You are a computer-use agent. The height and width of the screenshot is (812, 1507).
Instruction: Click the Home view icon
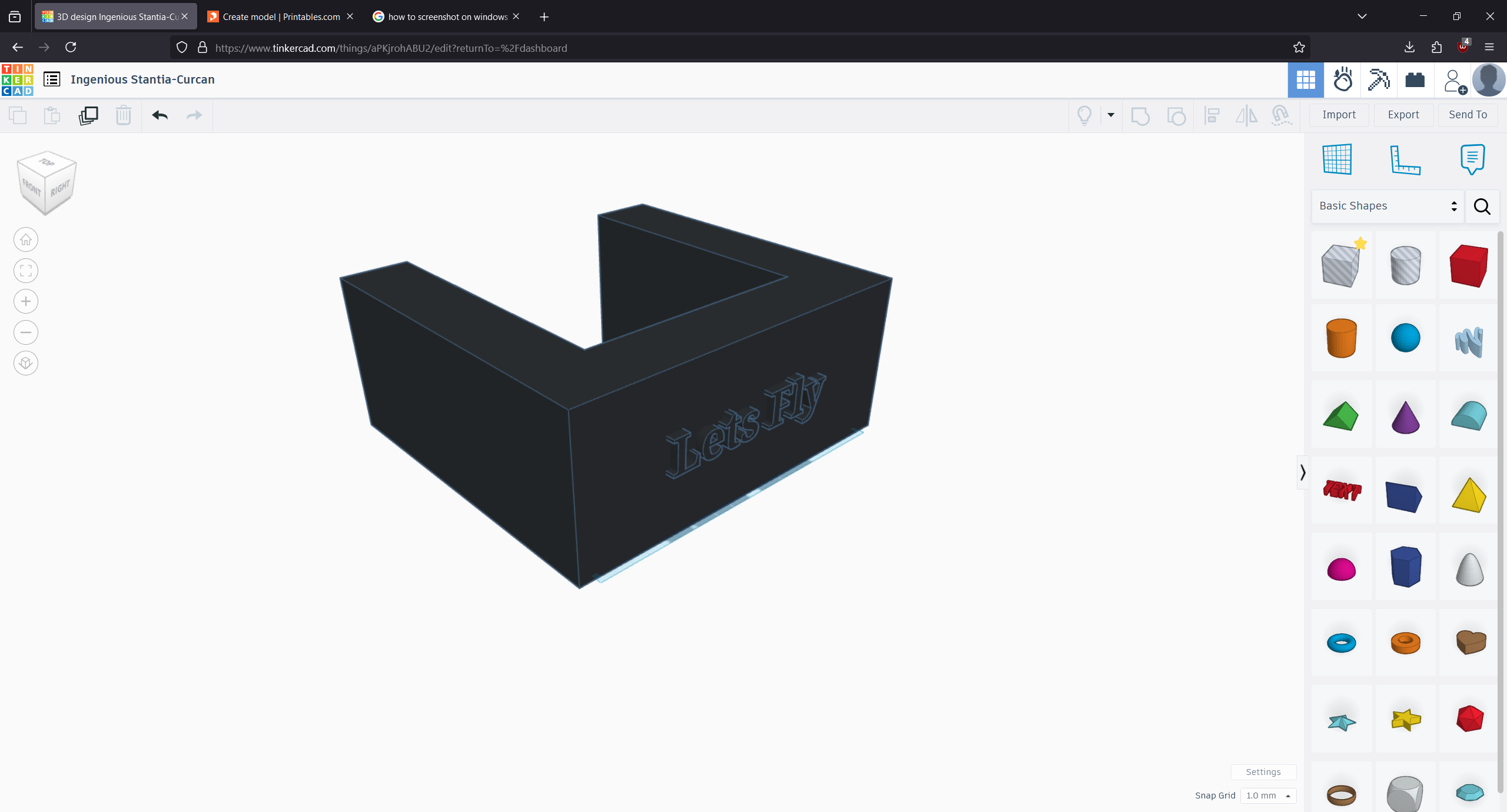(26, 240)
